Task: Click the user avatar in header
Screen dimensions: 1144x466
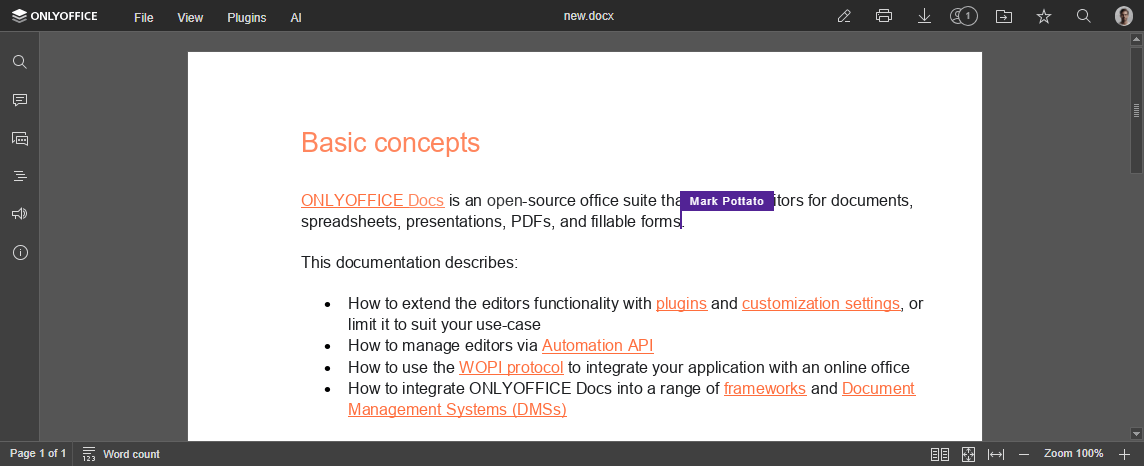Action: [1124, 16]
